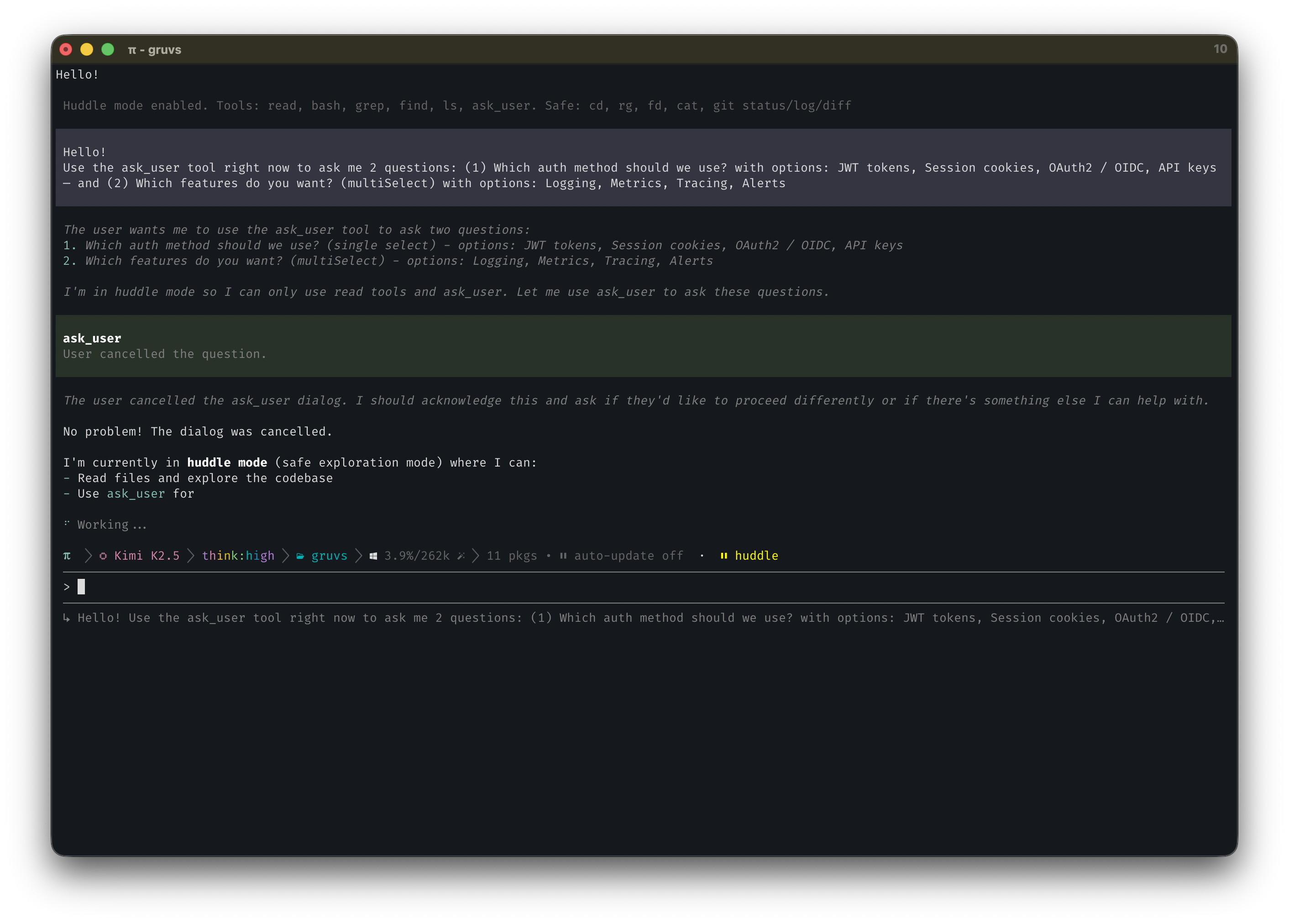Click the yellow huddle mode indicator
This screenshot has height=924, width=1289.
756,556
